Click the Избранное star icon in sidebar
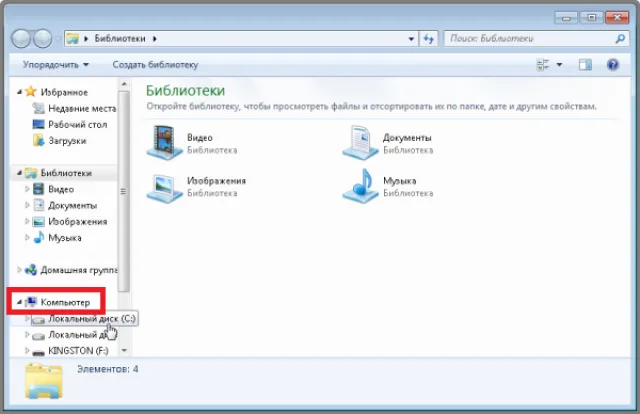The image size is (640, 414). (31, 91)
